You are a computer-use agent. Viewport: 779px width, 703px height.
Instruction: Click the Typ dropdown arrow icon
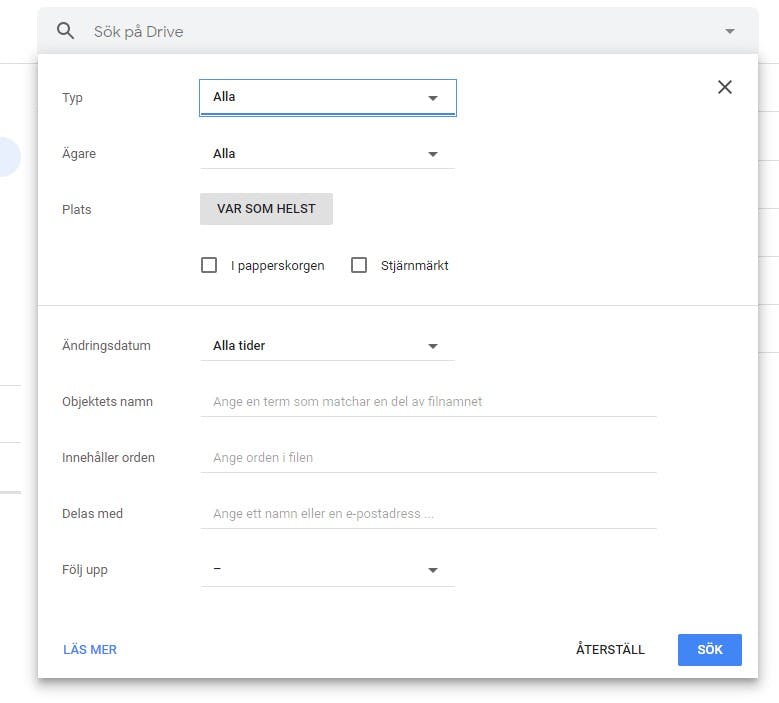(x=433, y=98)
